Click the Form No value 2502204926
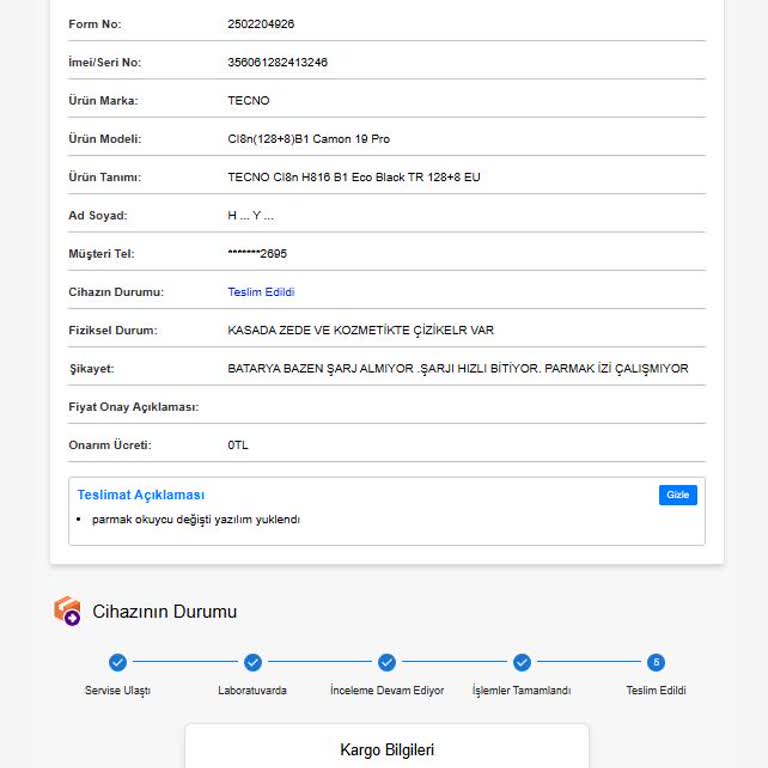This screenshot has width=768, height=768. (x=261, y=24)
